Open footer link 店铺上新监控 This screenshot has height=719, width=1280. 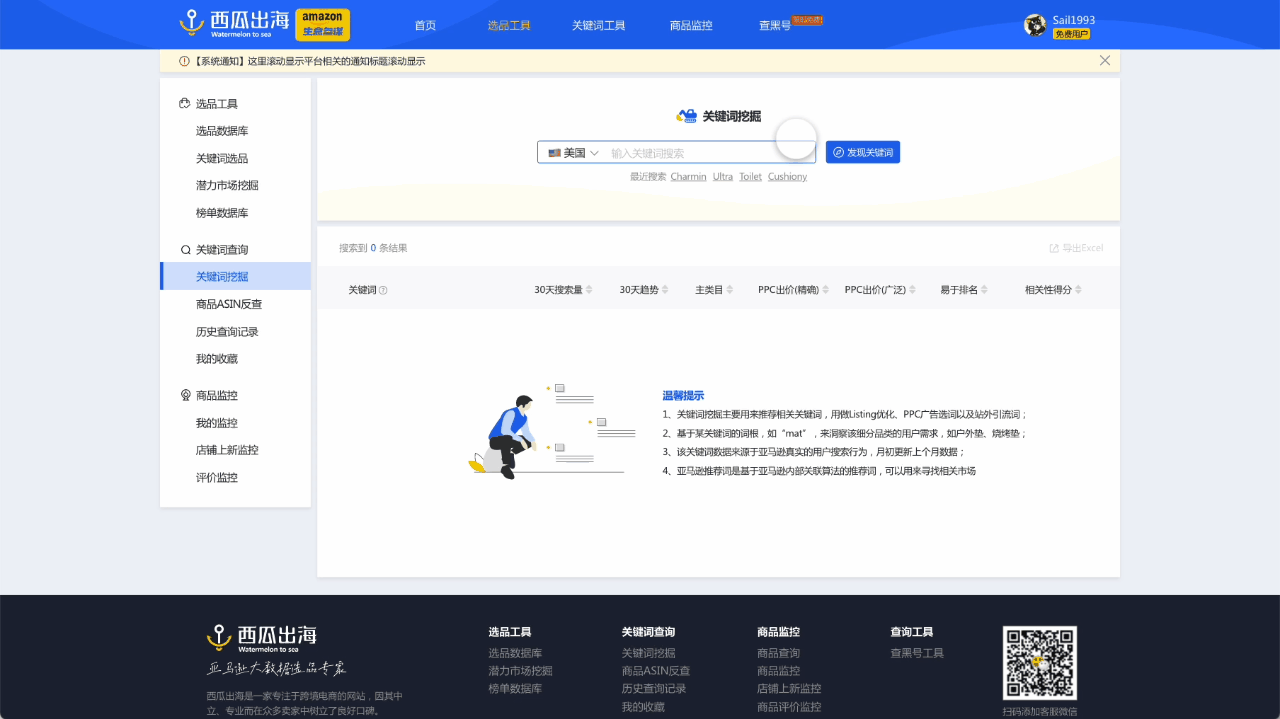[x=789, y=689]
